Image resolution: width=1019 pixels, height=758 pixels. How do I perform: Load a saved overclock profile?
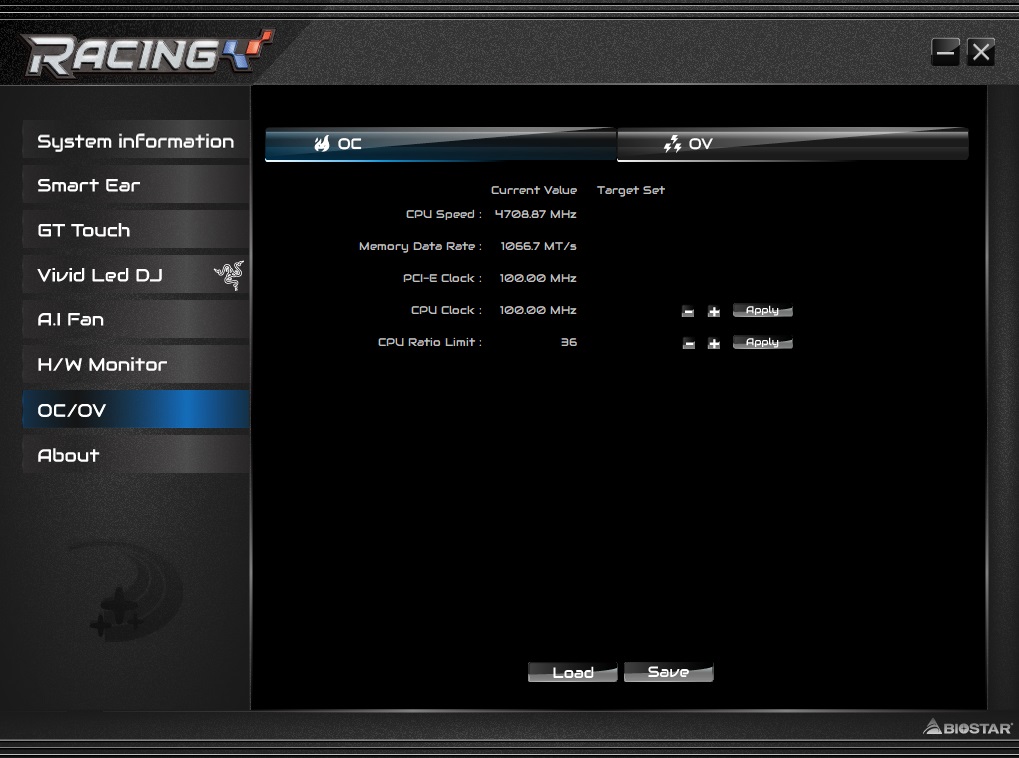click(x=573, y=672)
